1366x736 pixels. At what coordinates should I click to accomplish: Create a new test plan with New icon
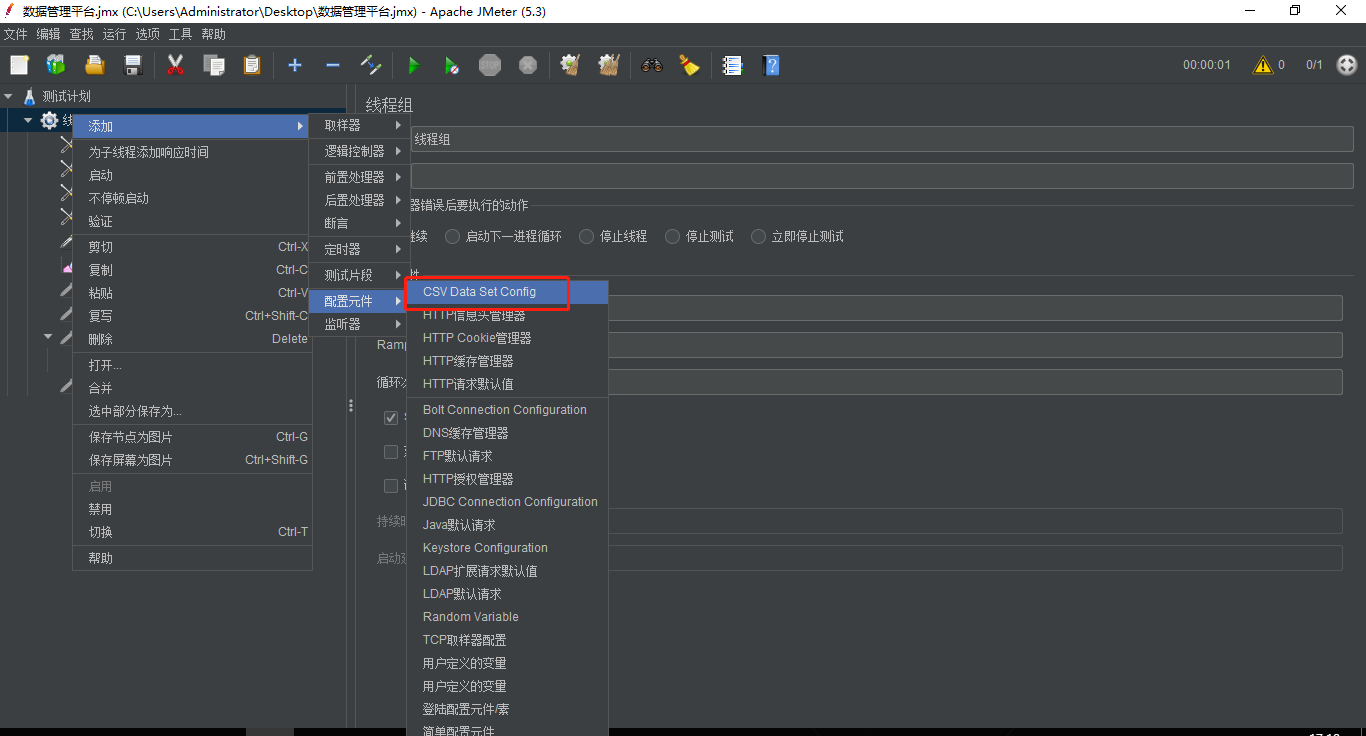[x=19, y=65]
